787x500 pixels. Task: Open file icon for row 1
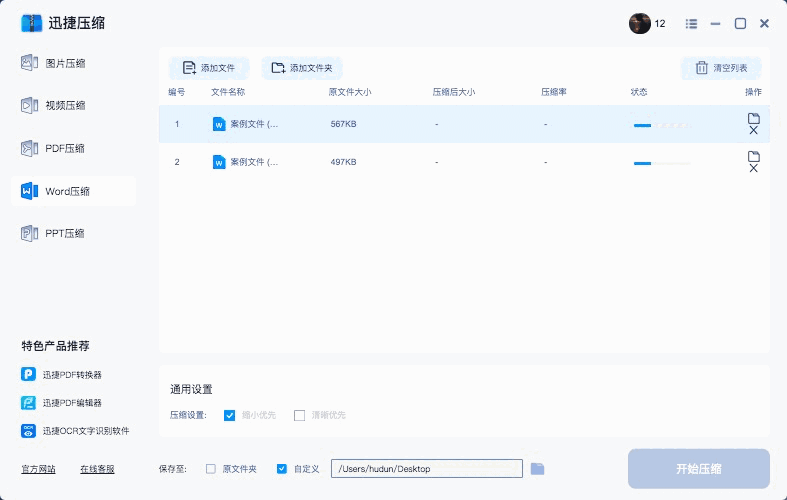point(754,118)
